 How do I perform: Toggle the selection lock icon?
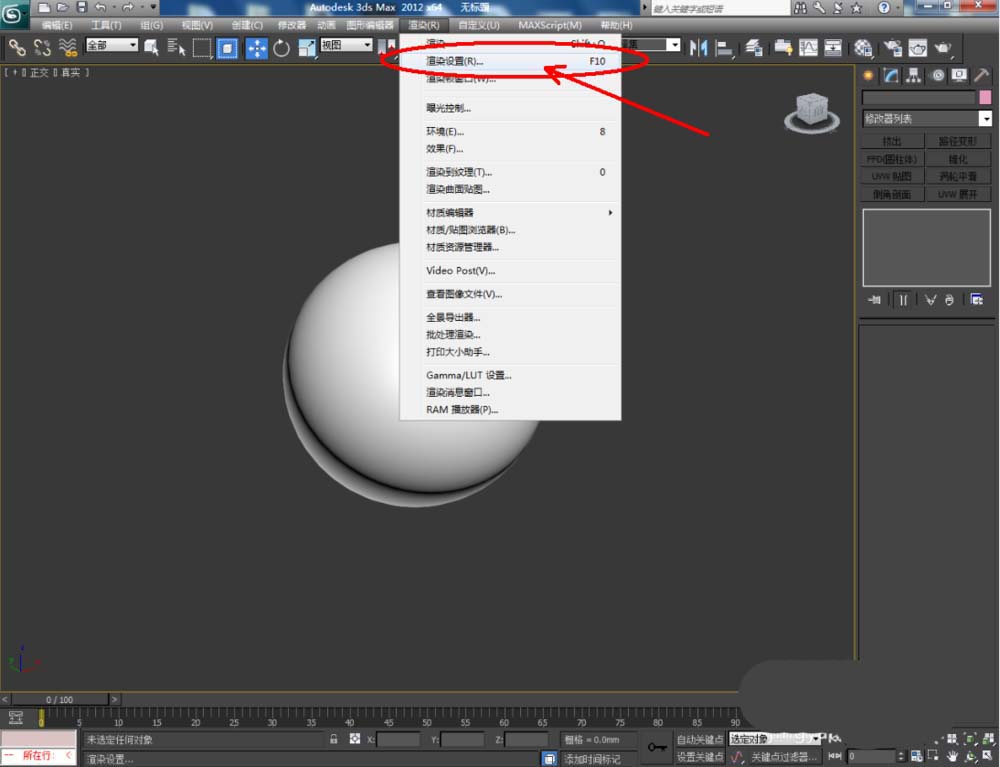tap(334, 739)
